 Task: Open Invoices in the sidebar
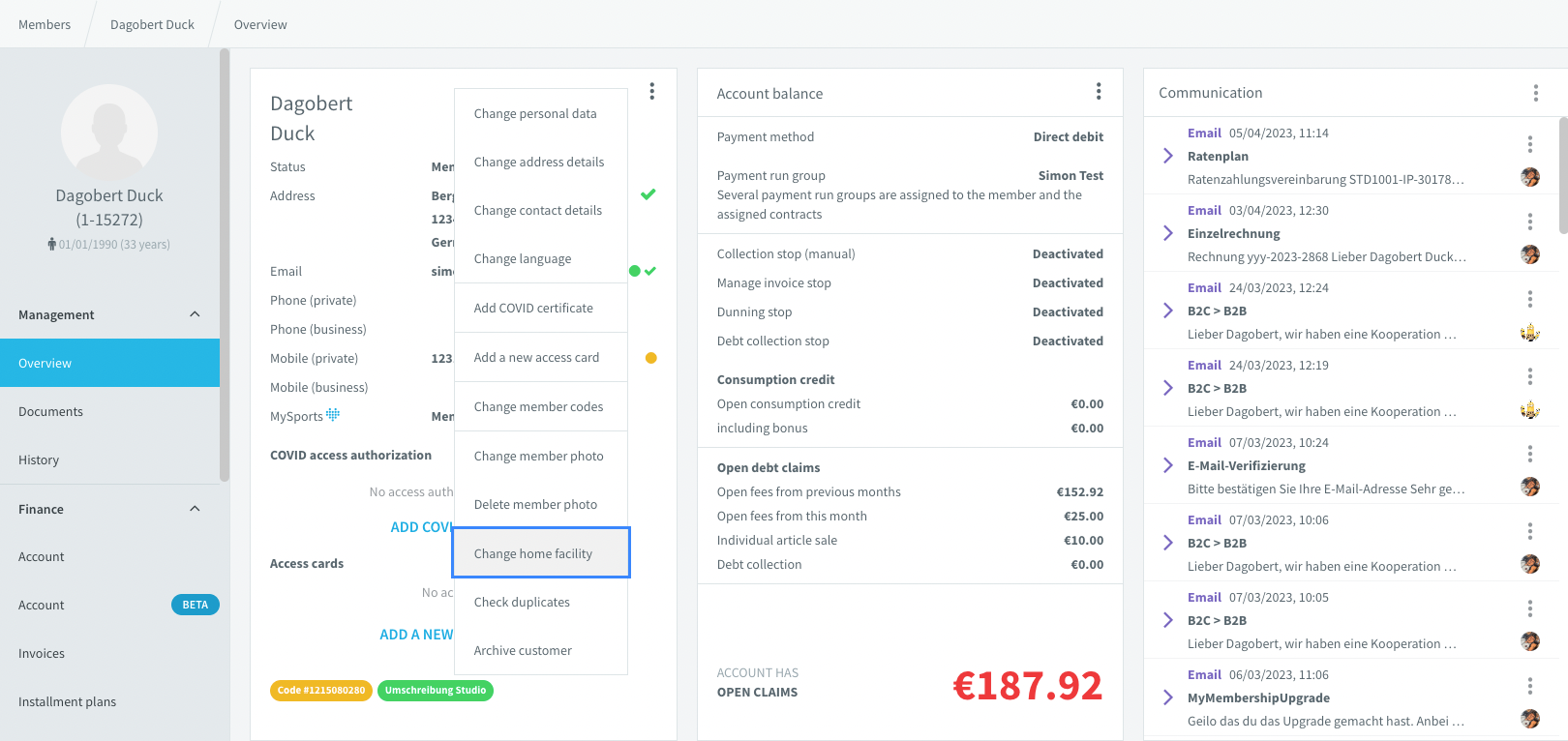tap(109, 653)
